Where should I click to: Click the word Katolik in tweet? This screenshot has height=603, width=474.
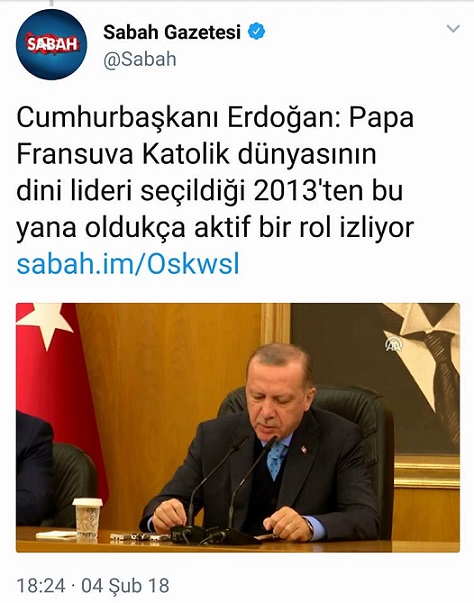tap(186, 155)
